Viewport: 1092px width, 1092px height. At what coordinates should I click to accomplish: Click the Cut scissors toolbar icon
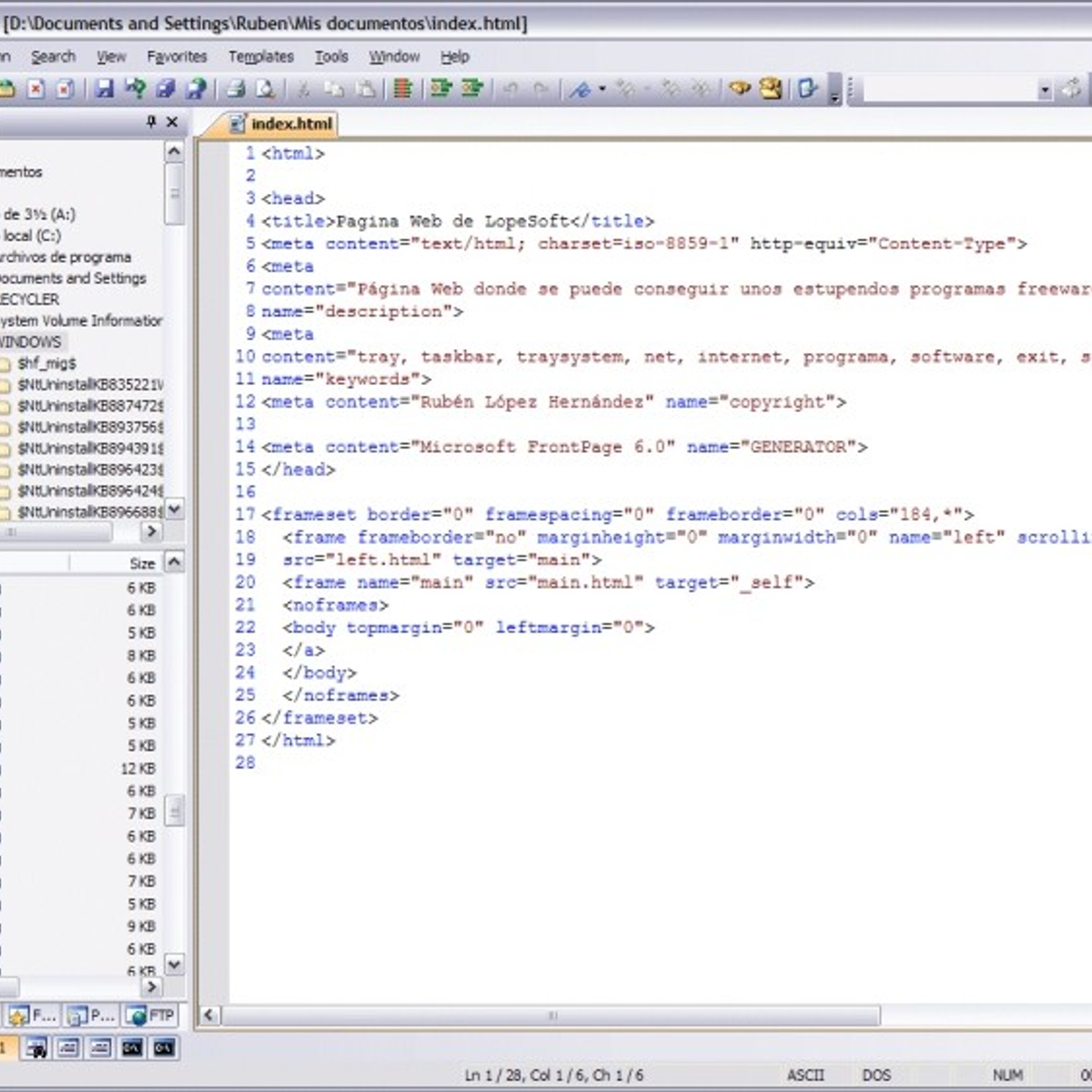(304, 89)
